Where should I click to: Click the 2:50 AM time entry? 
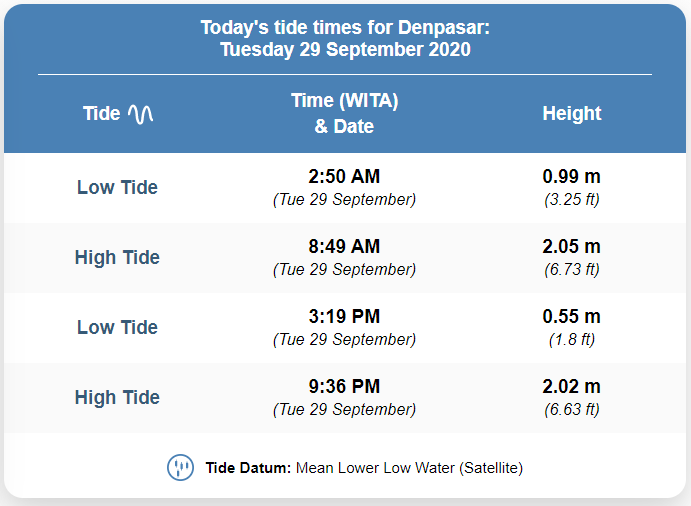(x=344, y=176)
